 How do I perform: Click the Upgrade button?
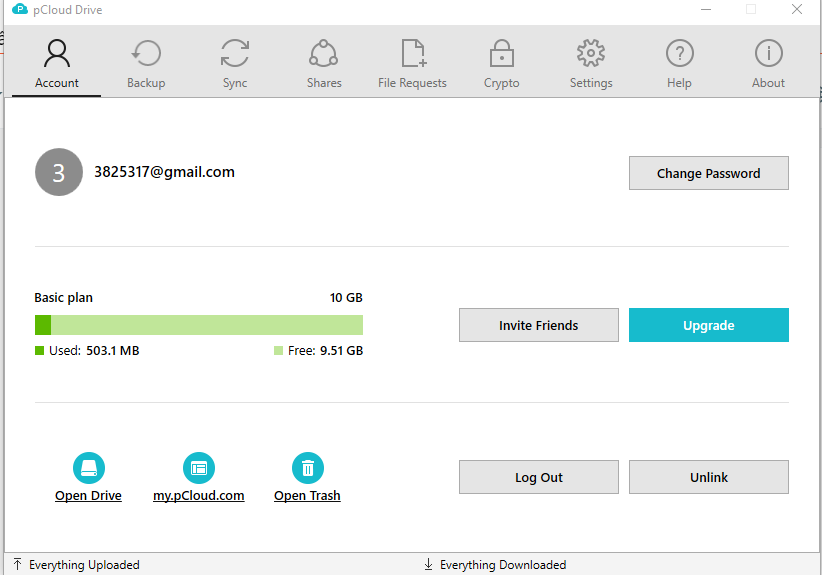tap(709, 325)
